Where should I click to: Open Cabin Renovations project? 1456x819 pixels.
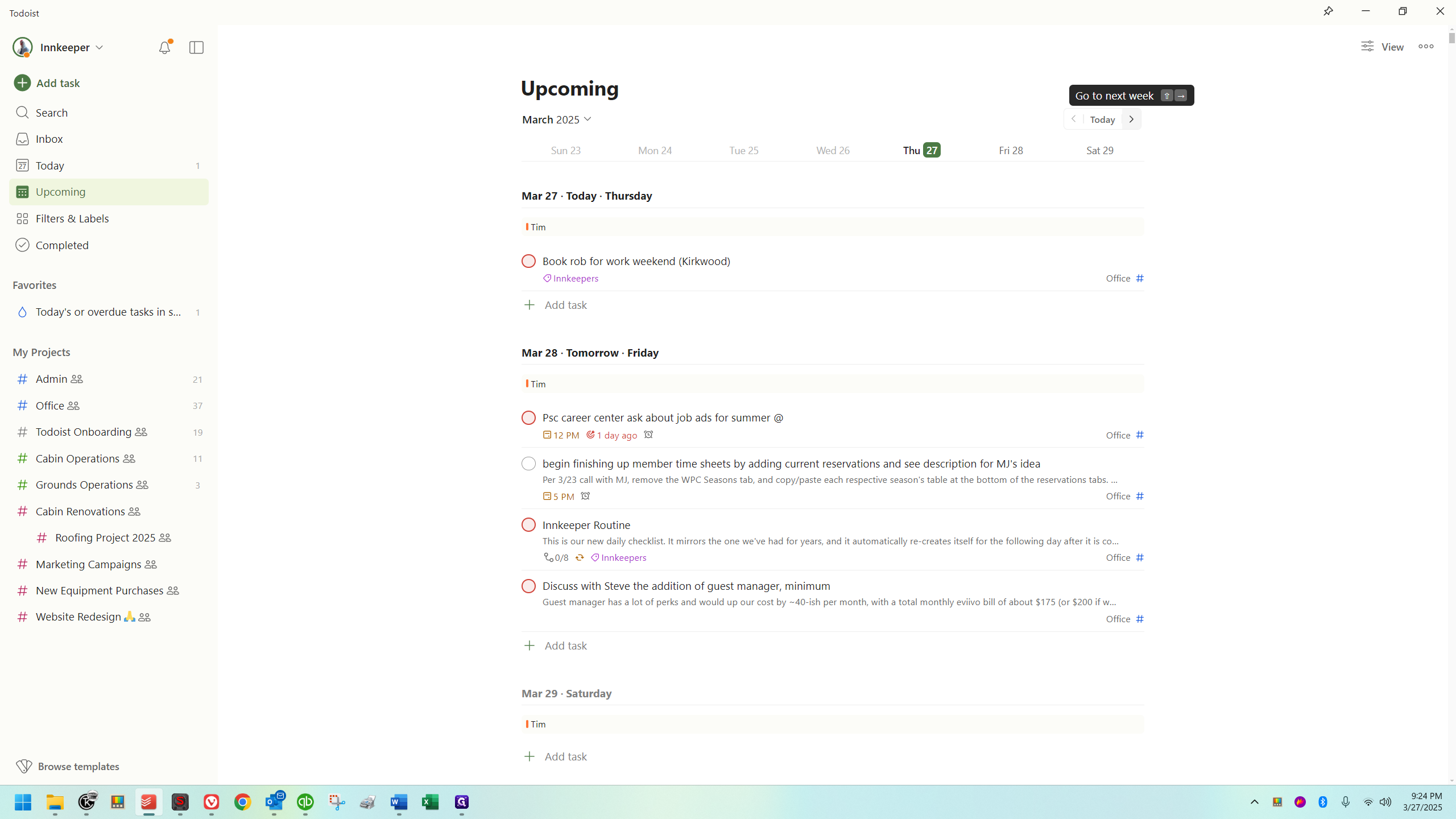click(109, 511)
